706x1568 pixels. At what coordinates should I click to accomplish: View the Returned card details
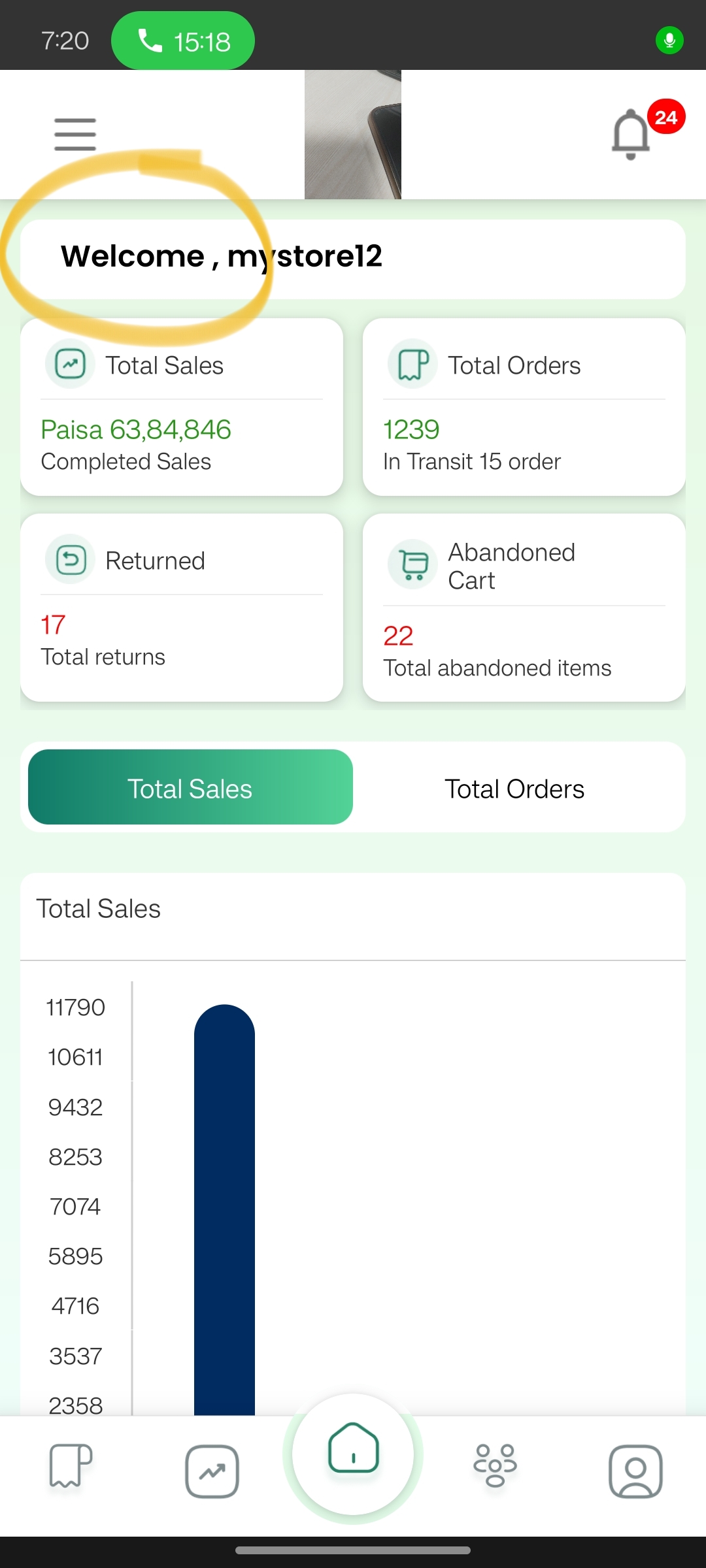click(182, 608)
